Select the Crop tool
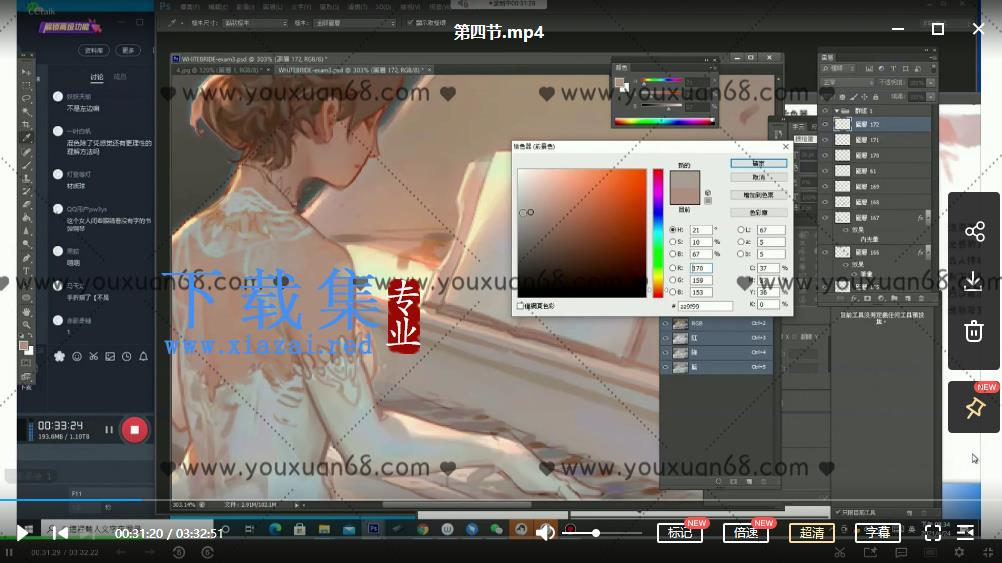This screenshot has width=1002, height=563. click(26, 125)
